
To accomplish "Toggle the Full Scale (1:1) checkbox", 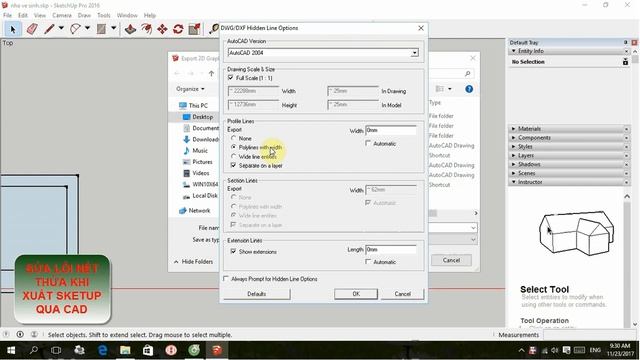I will tap(231, 78).
